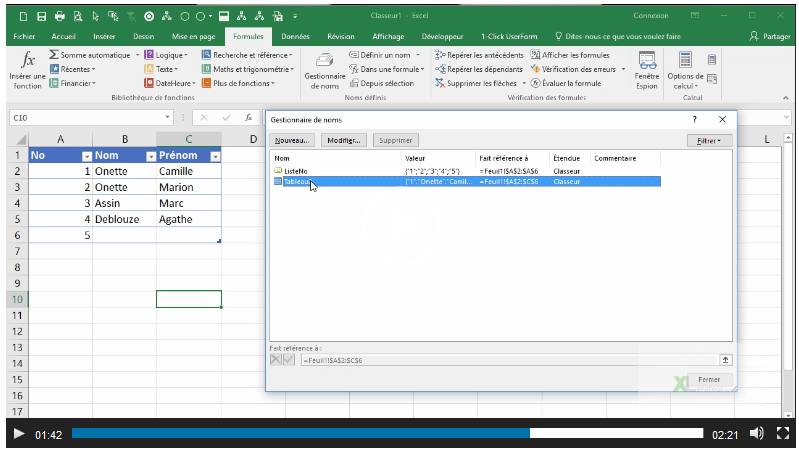Click Depuis sélection in Noms définis
Viewport: 799px width, 454px height.
[x=382, y=83]
